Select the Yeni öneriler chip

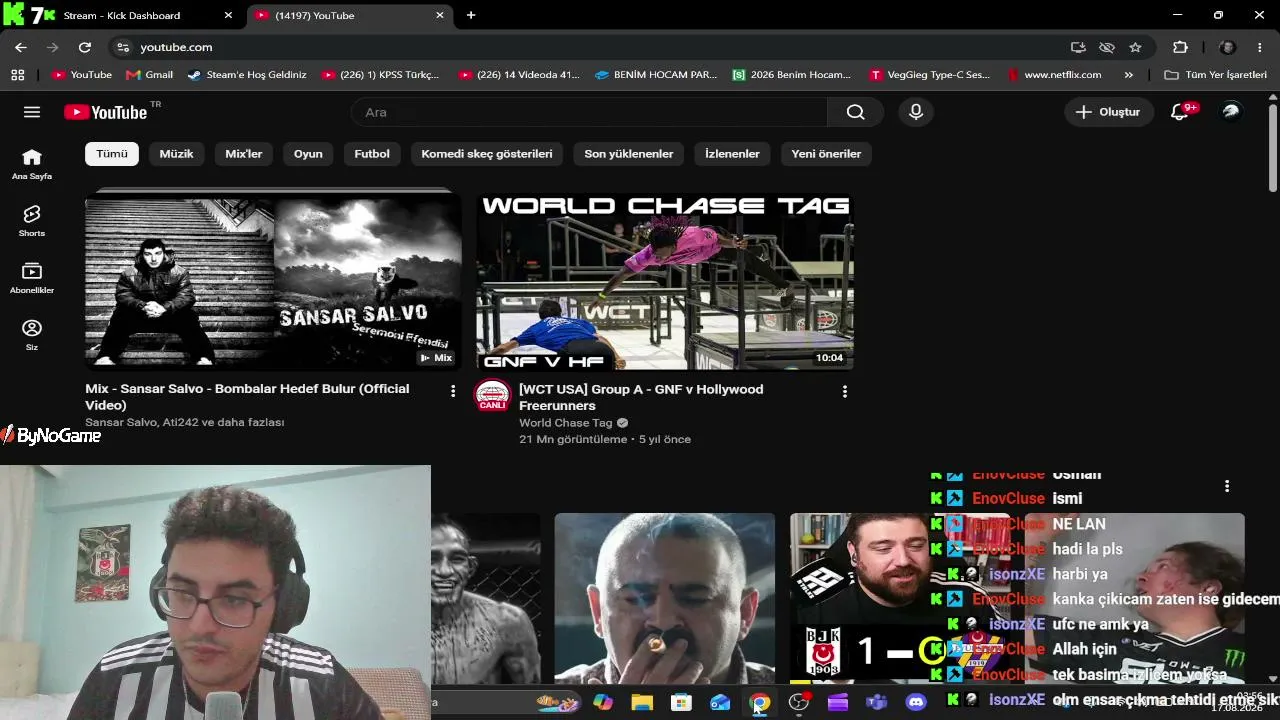point(826,154)
